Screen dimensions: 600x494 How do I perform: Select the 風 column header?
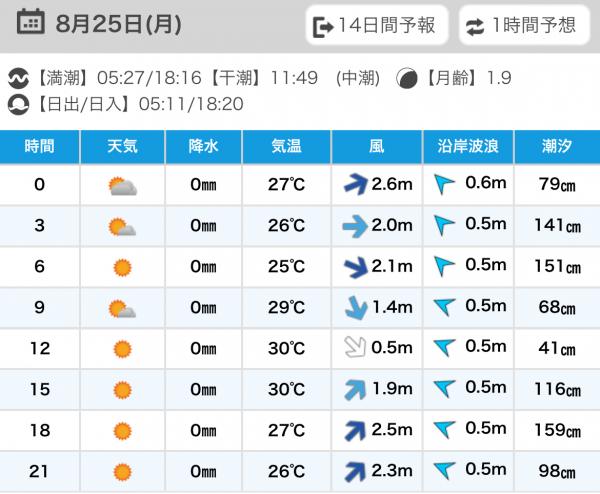[377, 147]
